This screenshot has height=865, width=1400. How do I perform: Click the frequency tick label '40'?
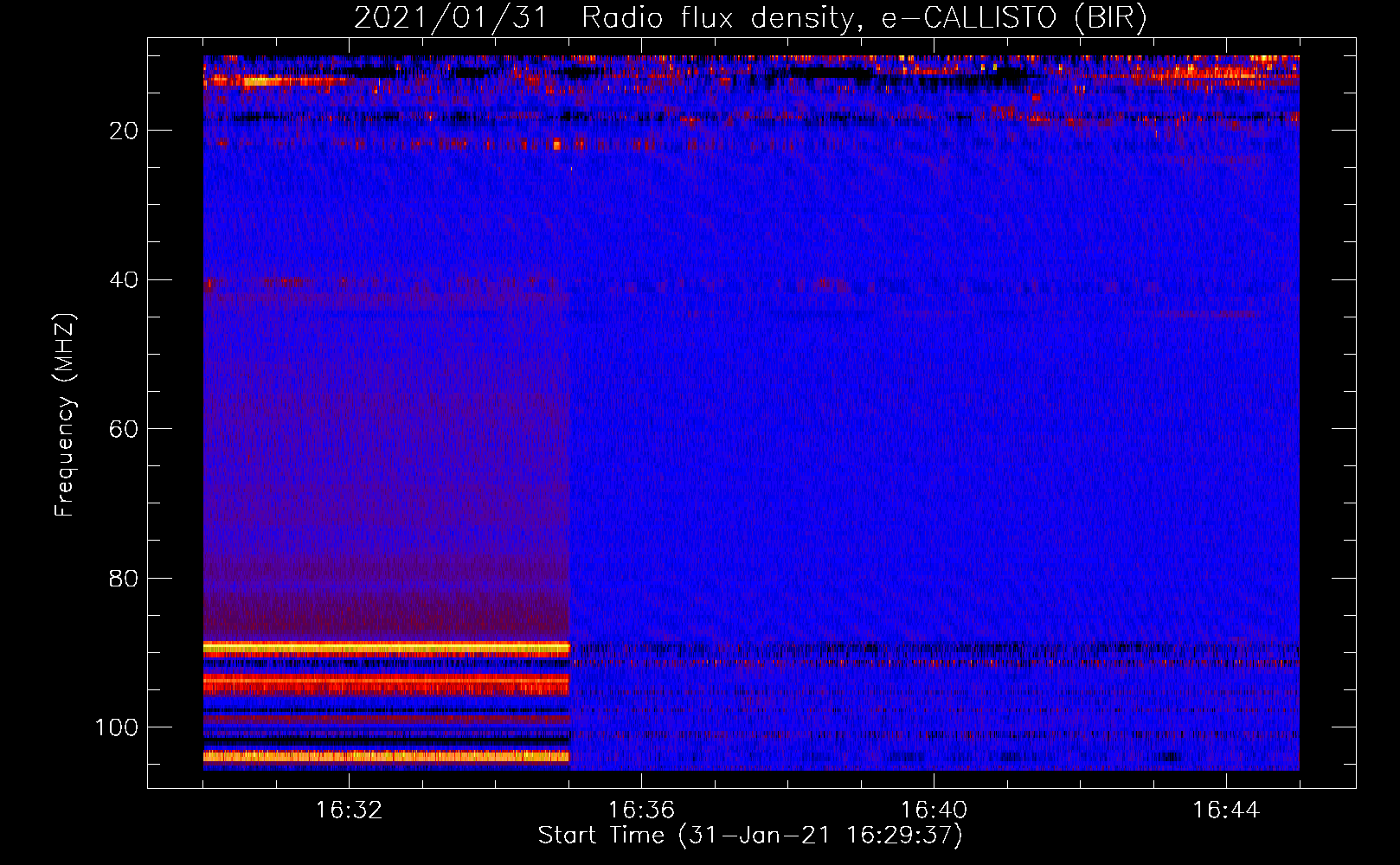tap(125, 280)
